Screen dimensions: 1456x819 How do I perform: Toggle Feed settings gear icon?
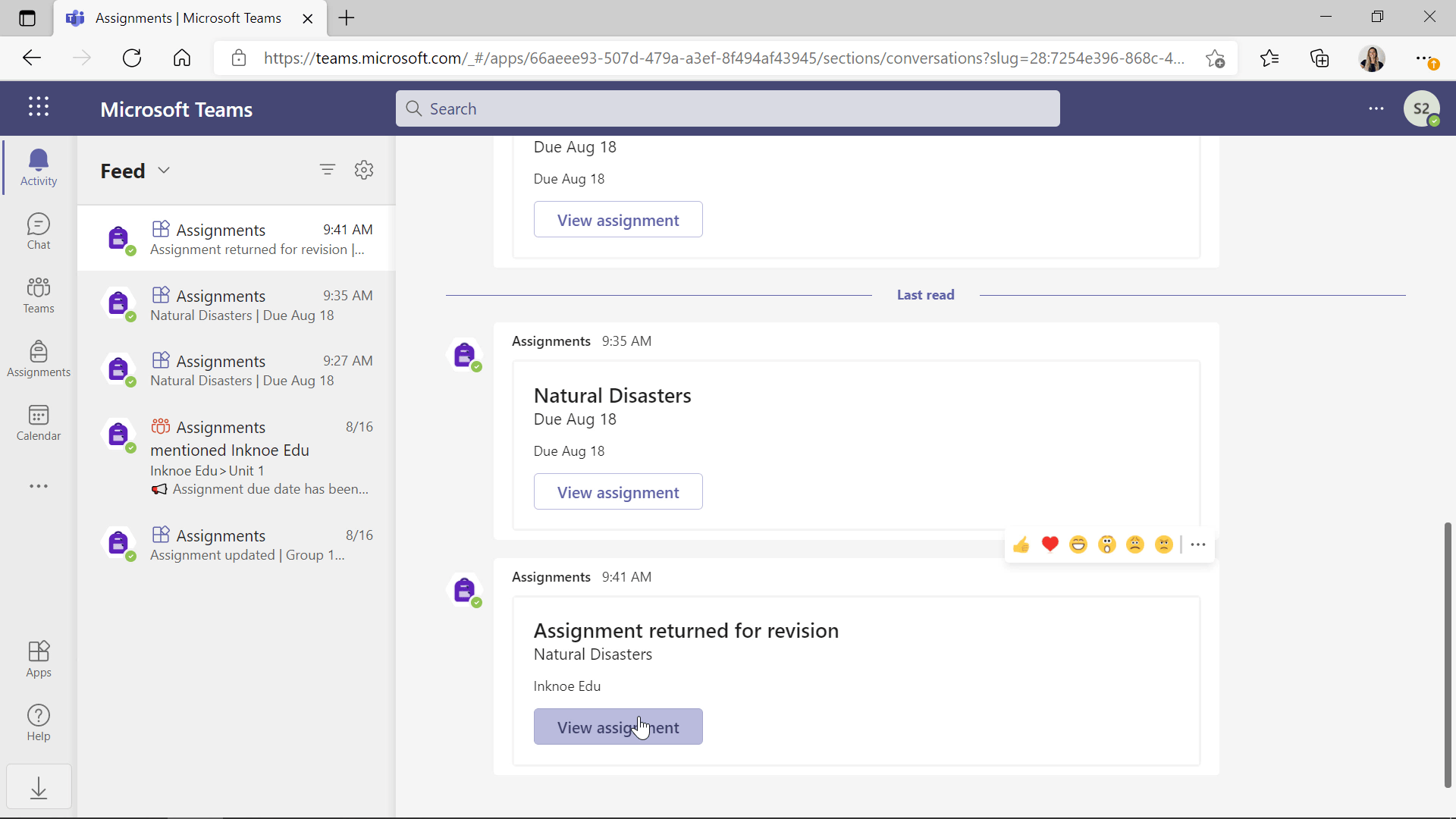click(x=363, y=170)
